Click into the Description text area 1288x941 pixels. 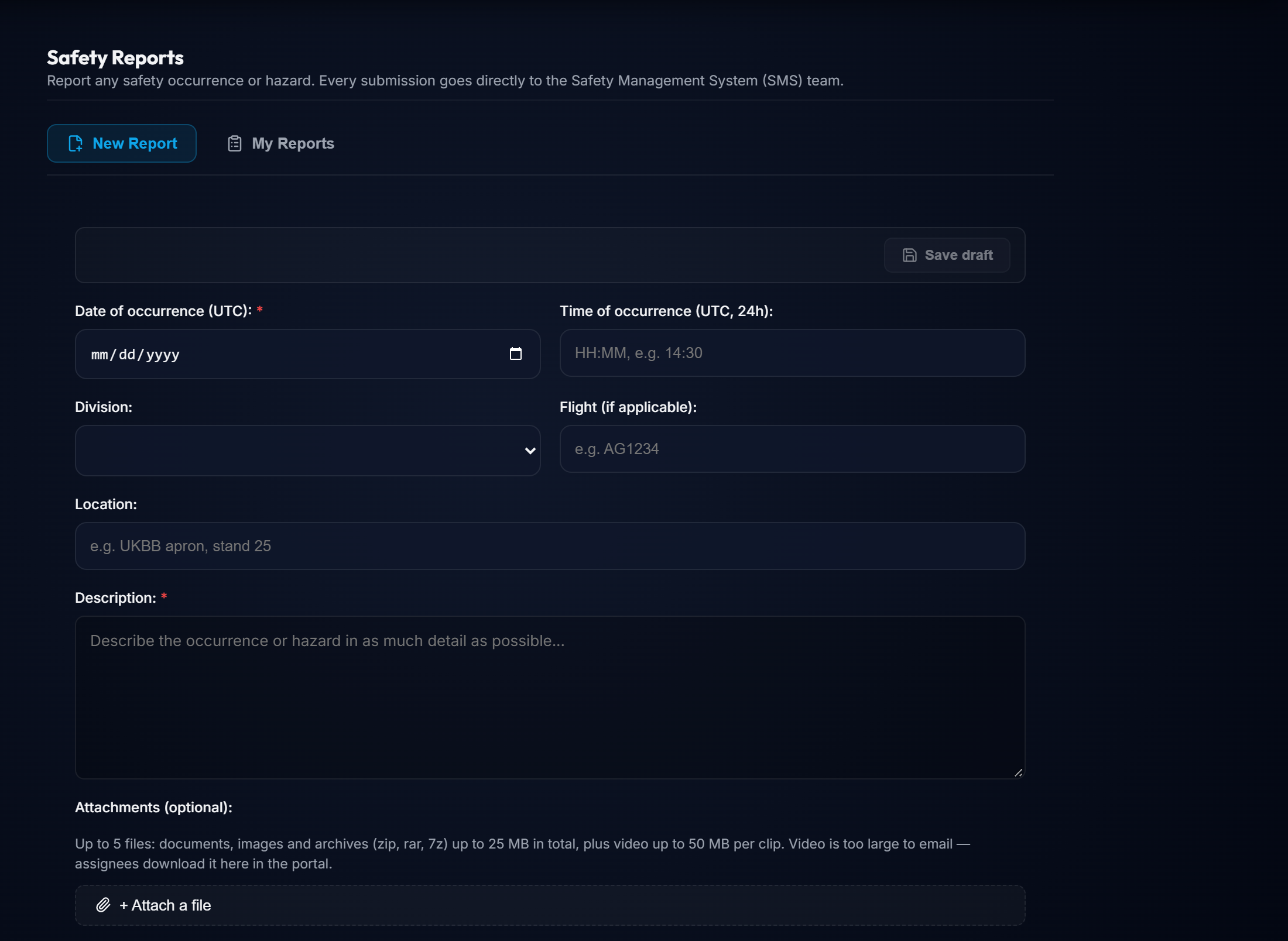(550, 698)
